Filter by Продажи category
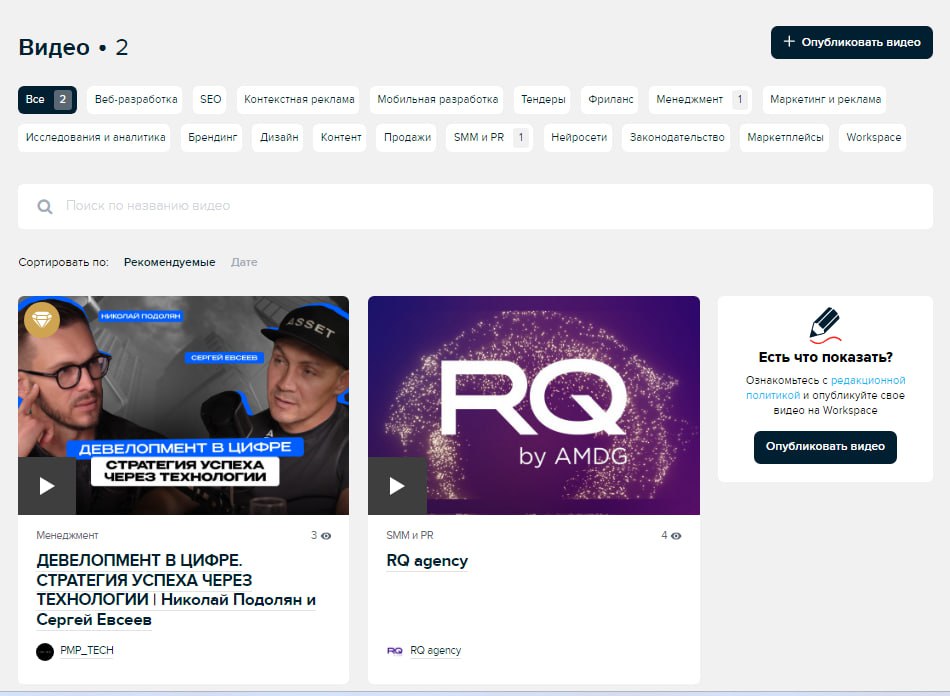 pos(407,138)
